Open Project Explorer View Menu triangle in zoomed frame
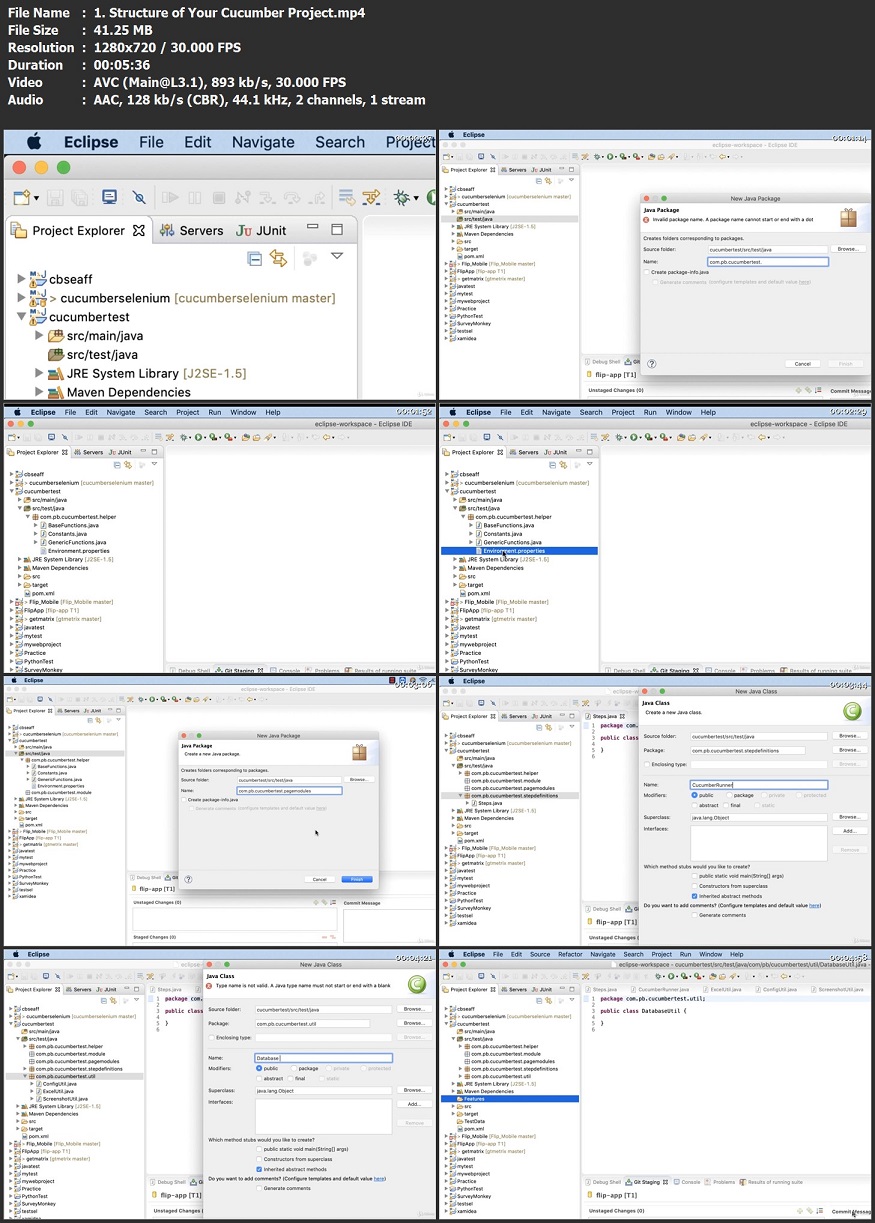The image size is (875, 1223). (x=337, y=256)
